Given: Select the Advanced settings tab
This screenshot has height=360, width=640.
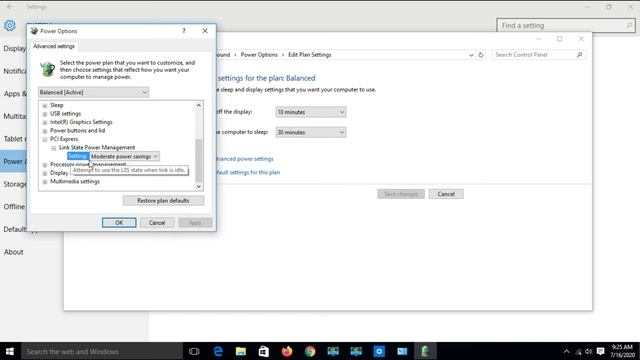Looking at the screenshot, I should [x=54, y=47].
